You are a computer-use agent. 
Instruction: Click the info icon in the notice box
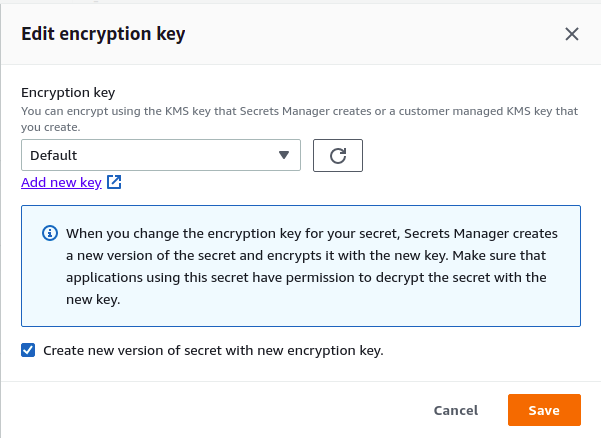tap(49, 234)
